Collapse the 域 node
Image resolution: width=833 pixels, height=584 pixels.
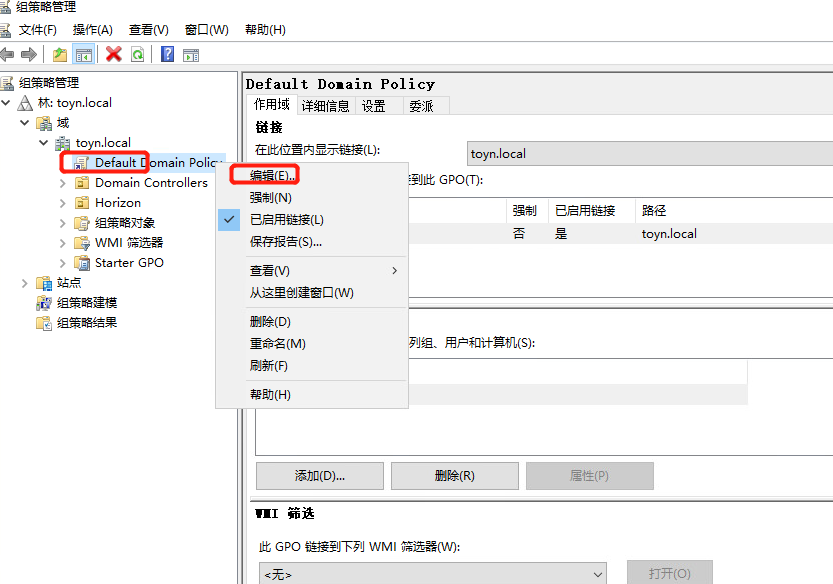pos(24,123)
